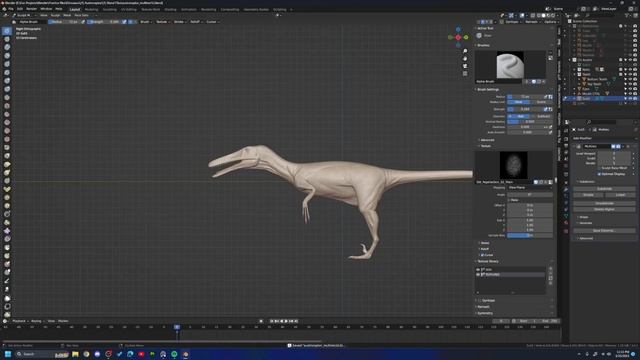Toggle radius pressure sensitivity pen icon in sidebar
This screenshot has height=360, width=640.
pyautogui.click(x=546, y=97)
